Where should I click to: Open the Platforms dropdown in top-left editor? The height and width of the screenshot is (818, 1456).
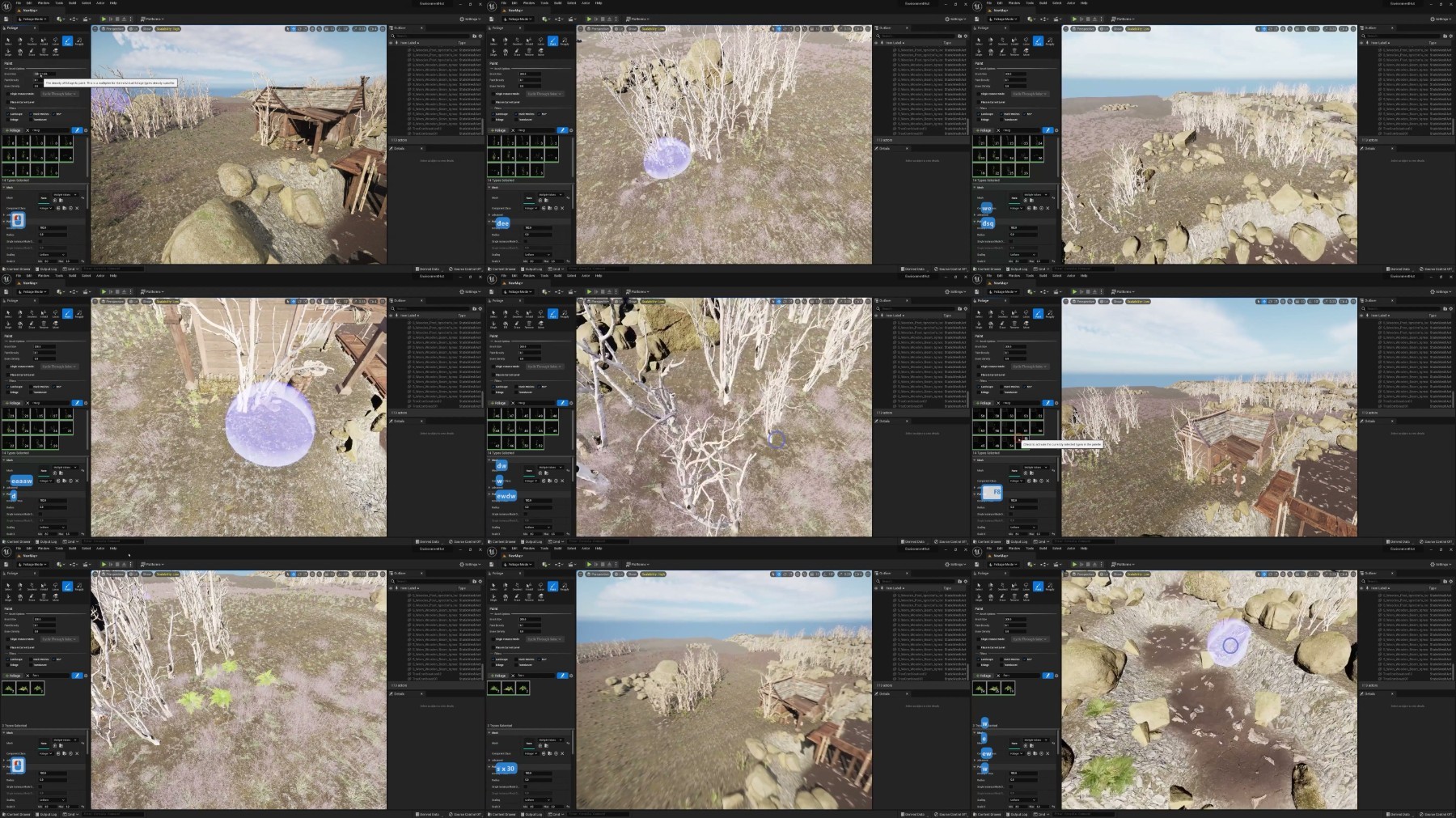coord(152,19)
